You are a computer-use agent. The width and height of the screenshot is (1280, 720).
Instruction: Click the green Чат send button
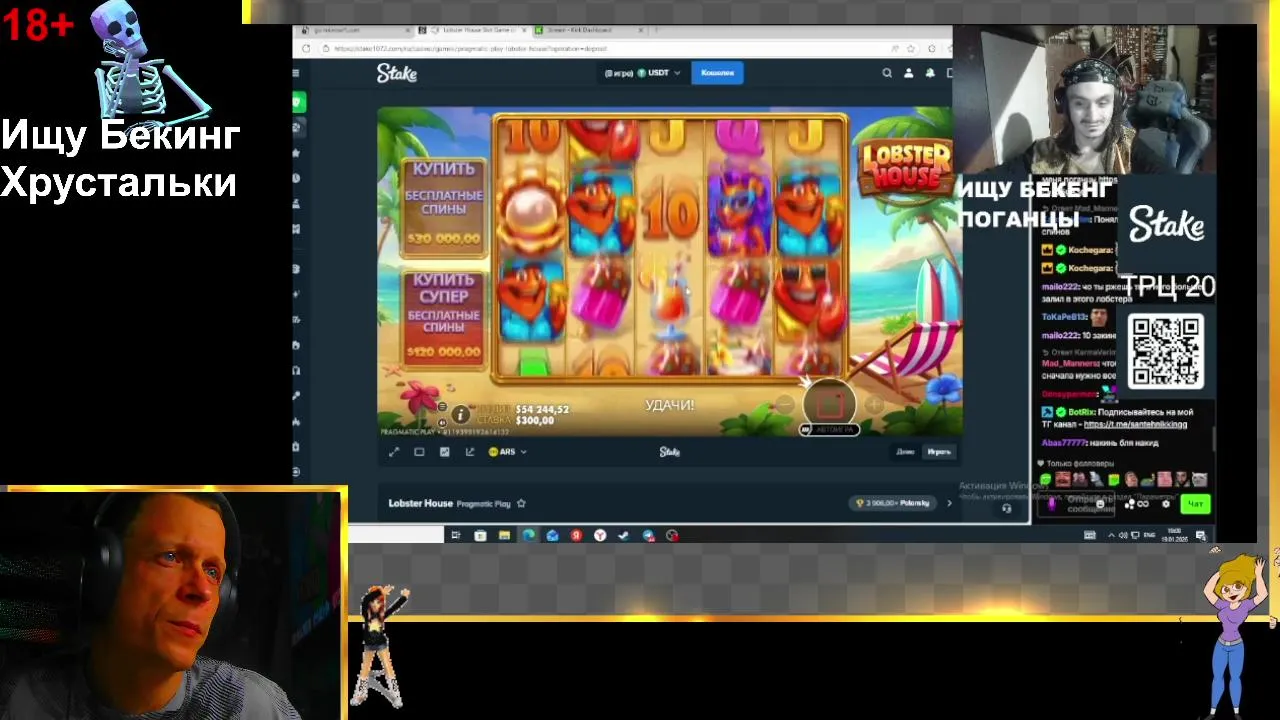[x=1195, y=504]
